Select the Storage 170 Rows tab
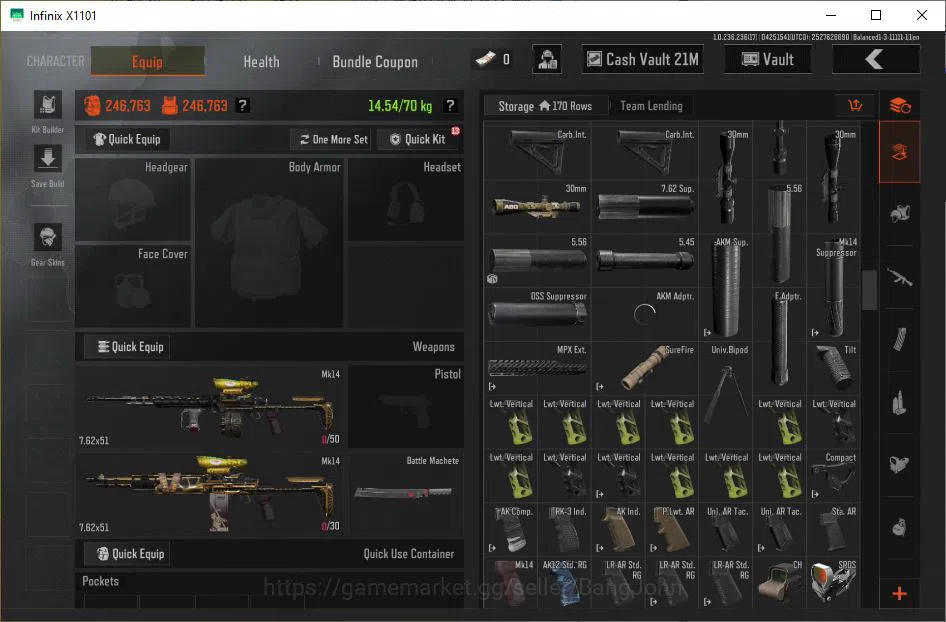 coord(545,106)
